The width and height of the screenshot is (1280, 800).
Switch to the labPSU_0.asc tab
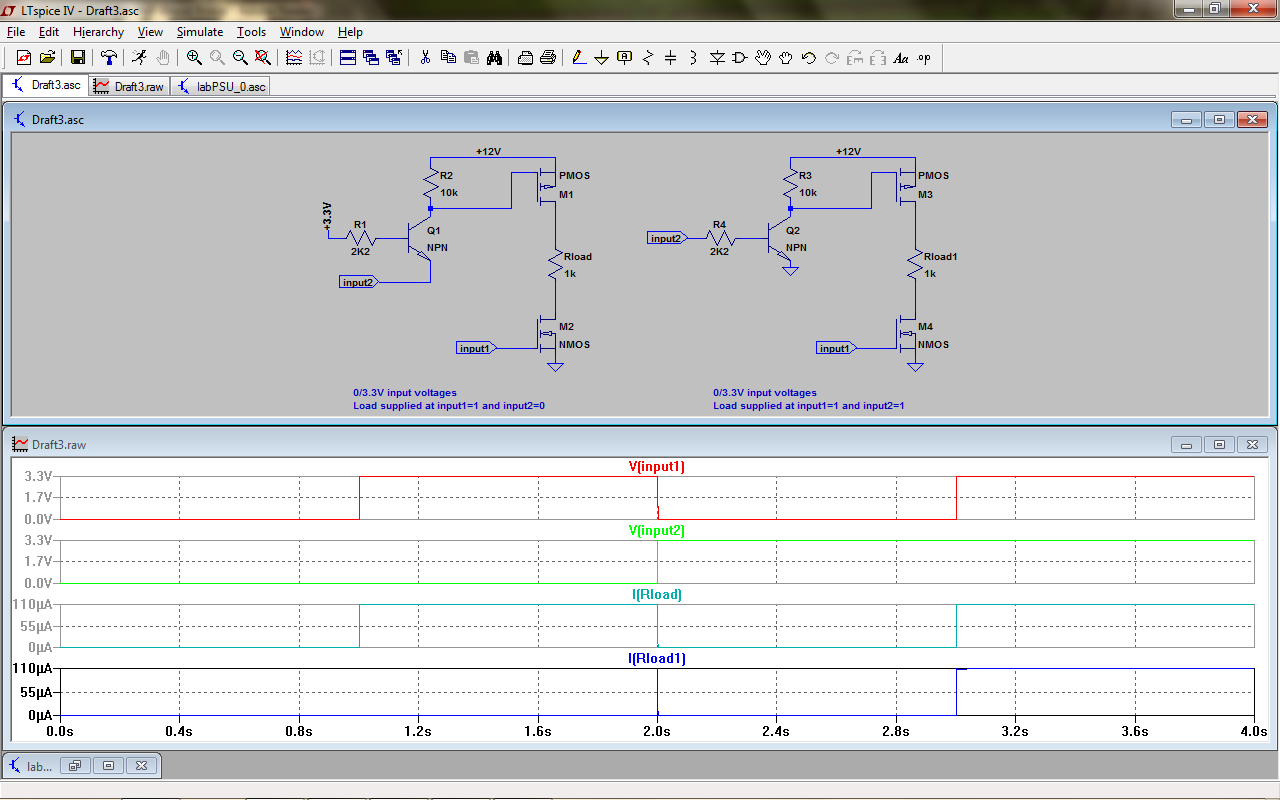tap(221, 87)
